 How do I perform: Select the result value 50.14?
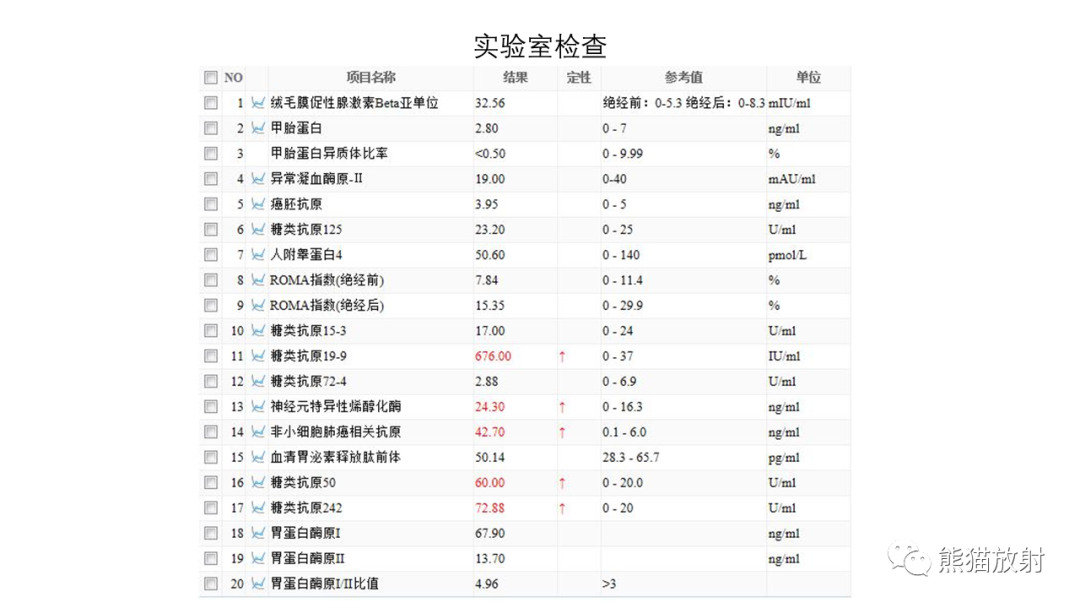point(490,457)
